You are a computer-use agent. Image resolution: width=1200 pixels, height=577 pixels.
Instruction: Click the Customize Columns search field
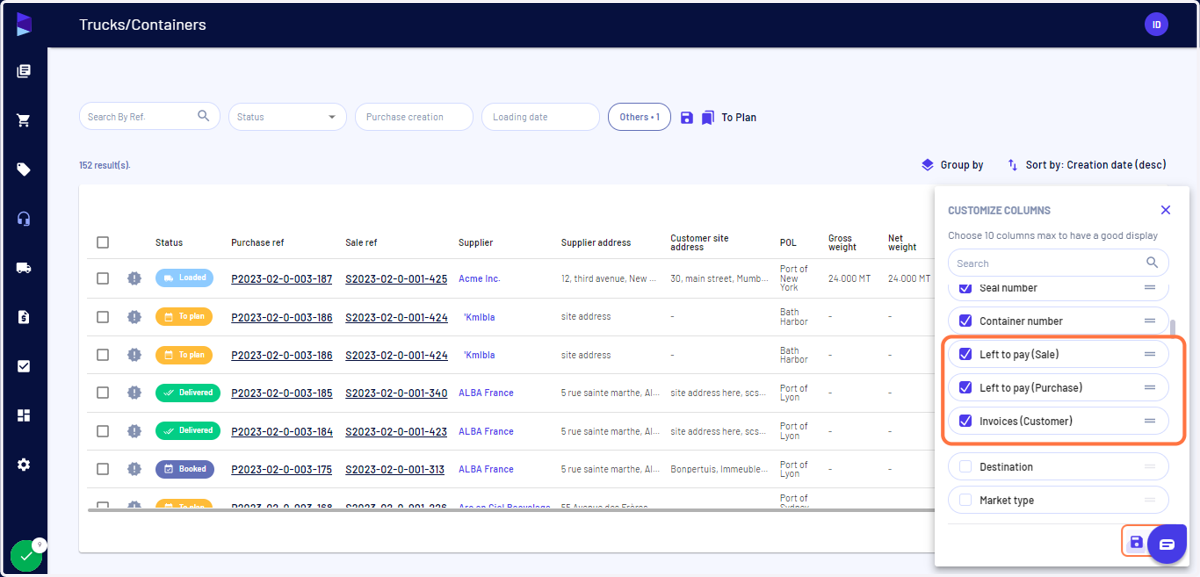1058,263
